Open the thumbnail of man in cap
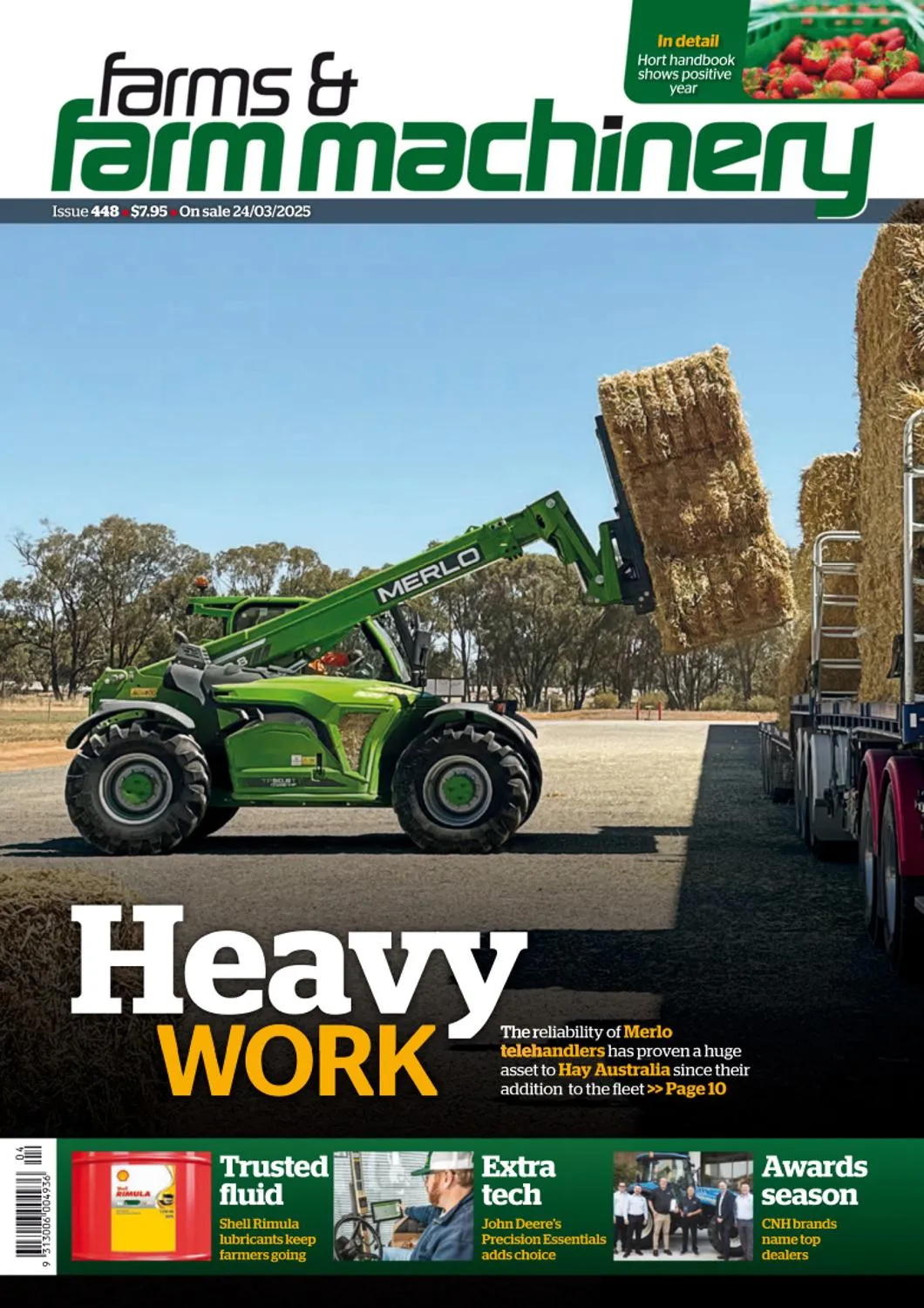Viewport: 924px width, 1308px height. (403, 1205)
